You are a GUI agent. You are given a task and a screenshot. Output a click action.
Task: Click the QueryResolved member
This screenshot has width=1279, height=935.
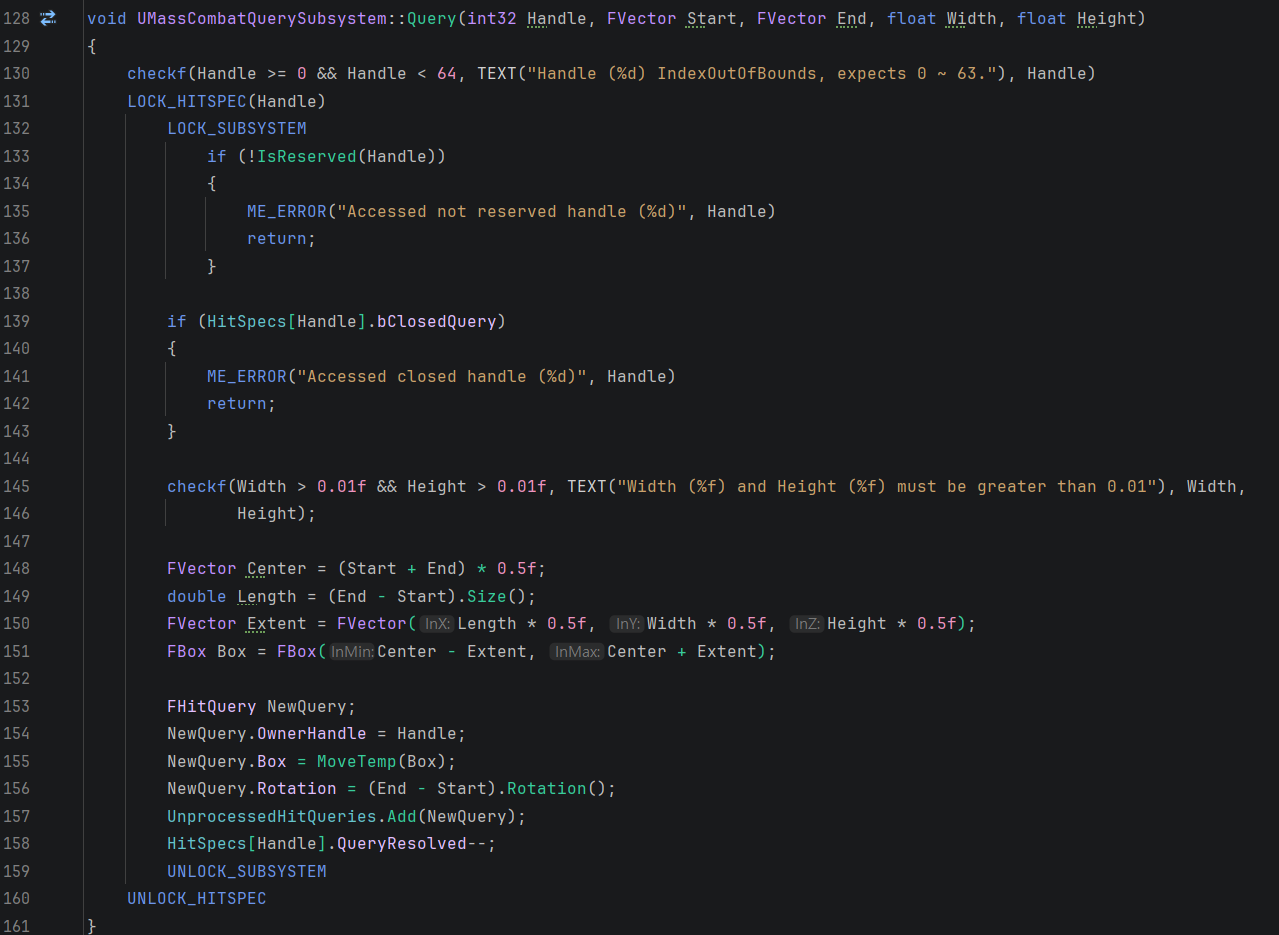point(402,844)
